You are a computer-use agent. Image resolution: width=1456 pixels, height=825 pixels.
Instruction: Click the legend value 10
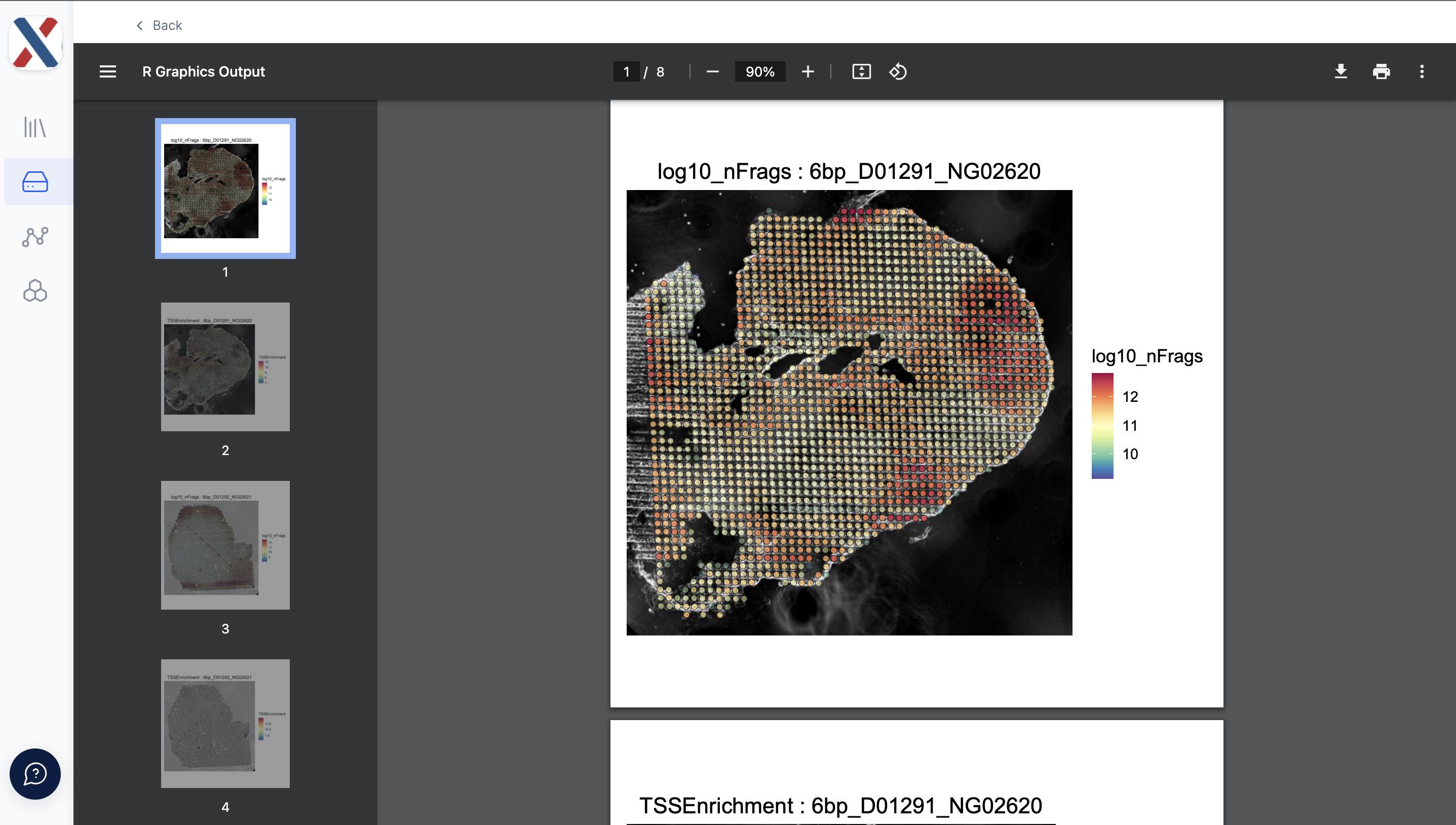[x=1130, y=454]
